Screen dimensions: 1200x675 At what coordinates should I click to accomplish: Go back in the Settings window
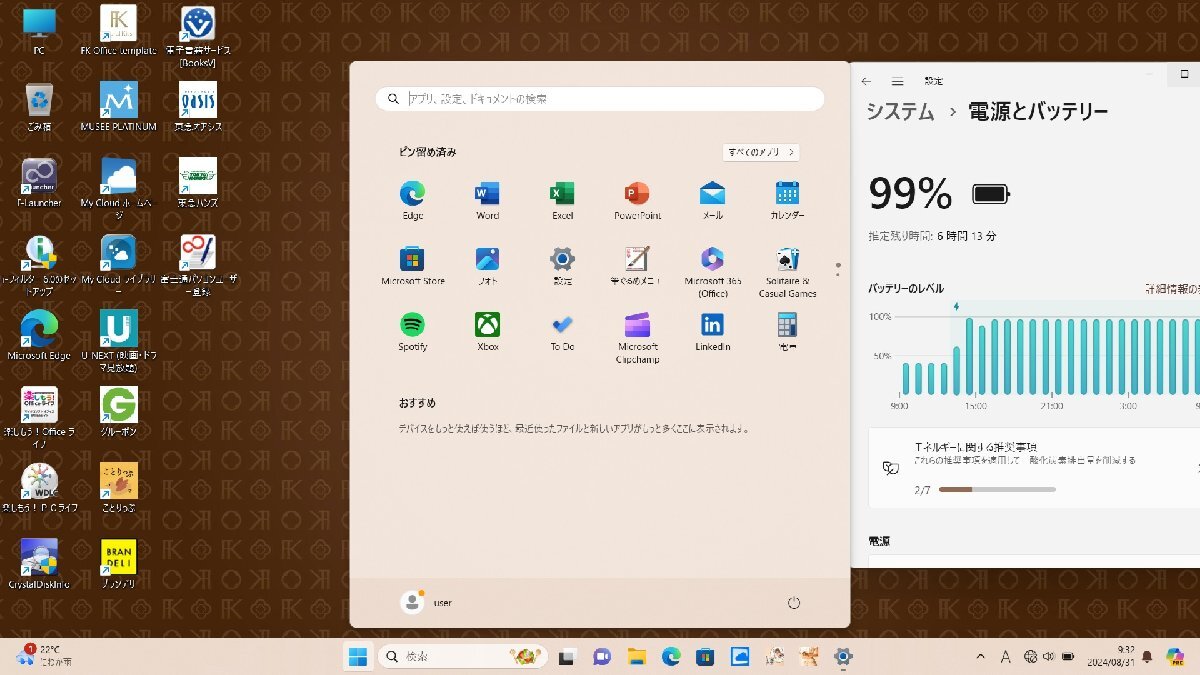click(866, 81)
